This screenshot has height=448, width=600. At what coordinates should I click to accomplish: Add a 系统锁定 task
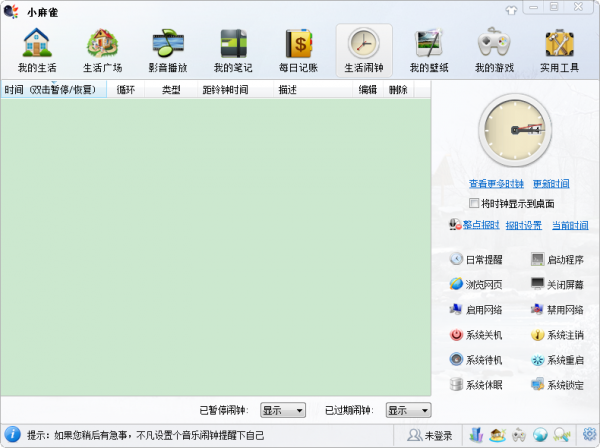557,384
